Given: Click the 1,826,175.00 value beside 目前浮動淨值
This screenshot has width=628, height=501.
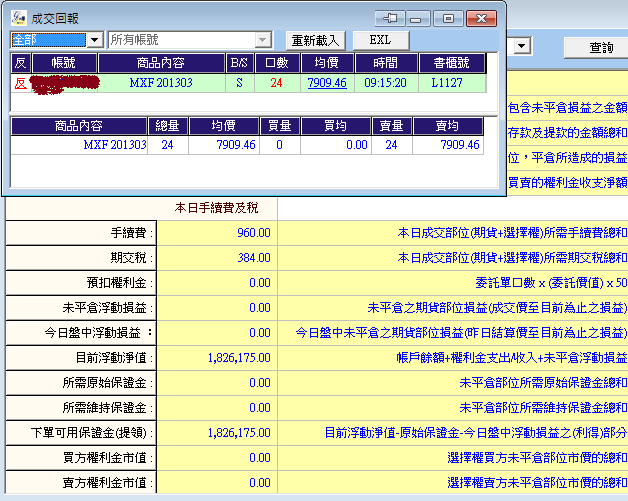Looking at the screenshot, I should point(239,358).
